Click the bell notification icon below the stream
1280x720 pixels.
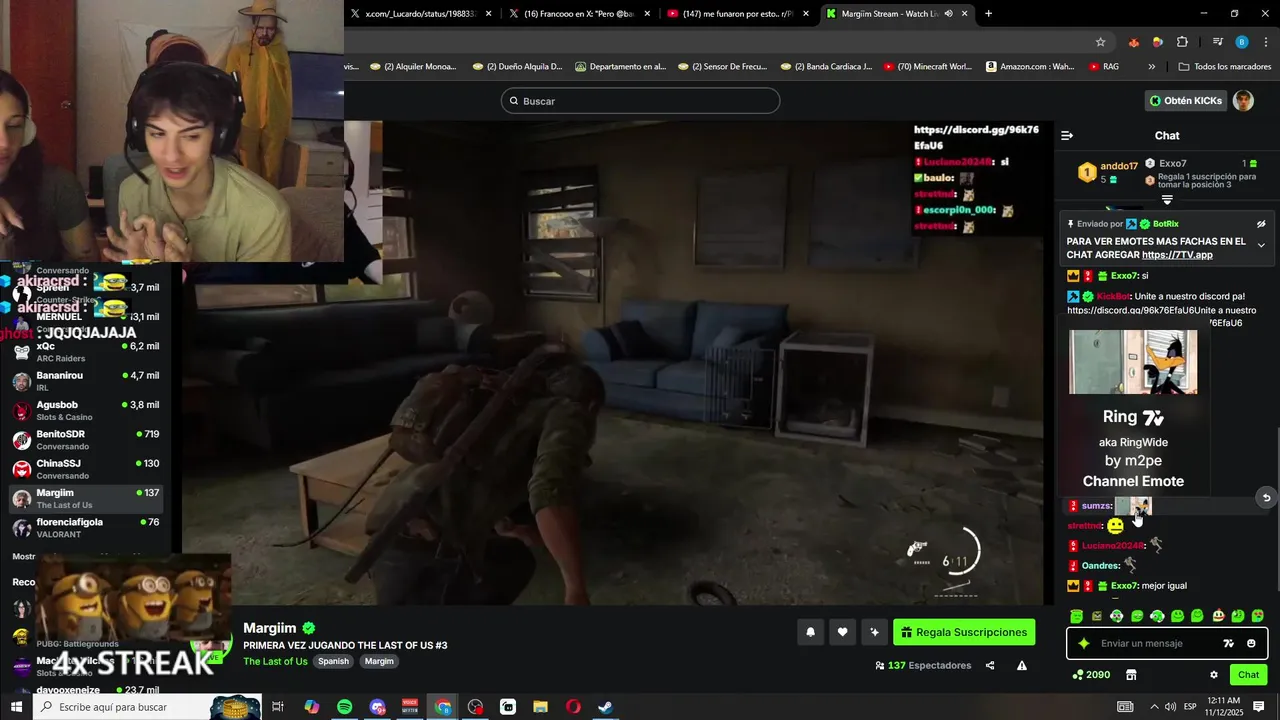point(811,632)
